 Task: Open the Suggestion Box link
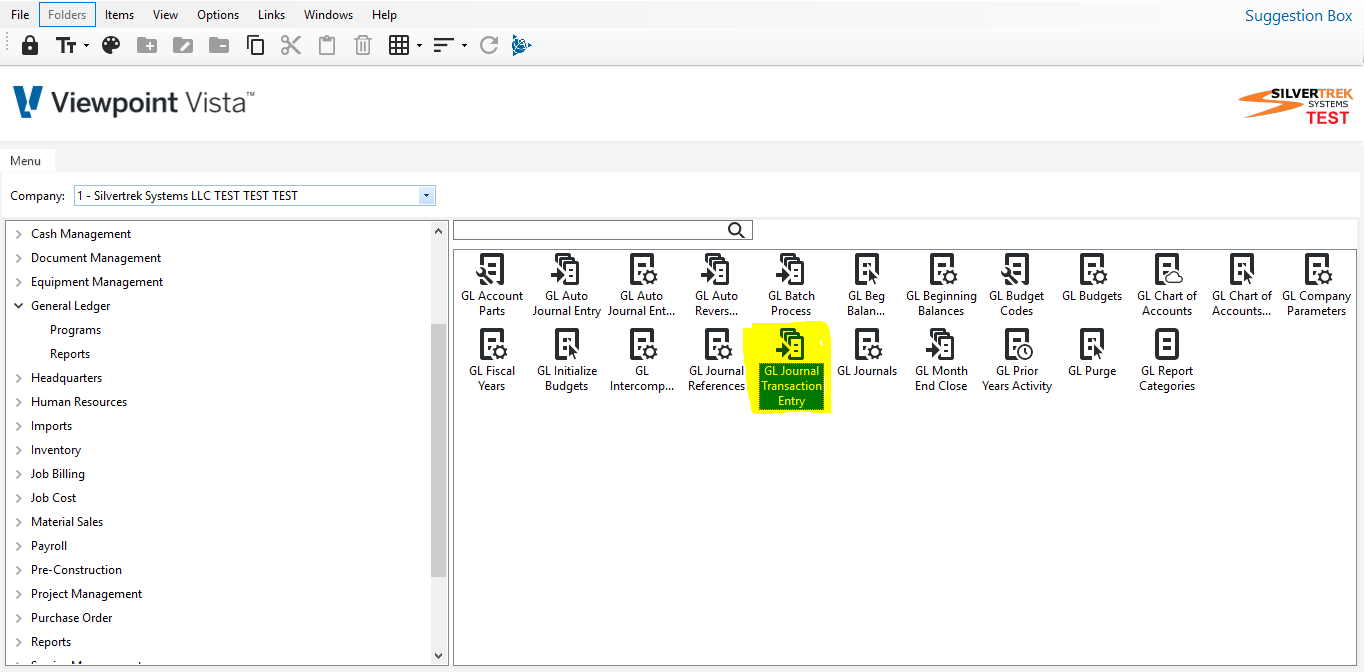(x=1298, y=15)
